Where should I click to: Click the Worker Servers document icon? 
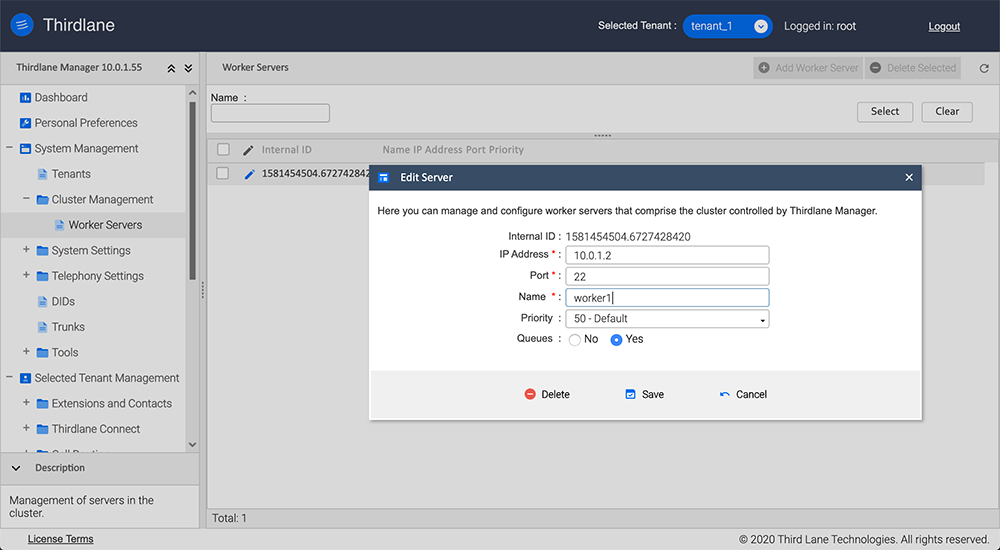[x=59, y=225]
